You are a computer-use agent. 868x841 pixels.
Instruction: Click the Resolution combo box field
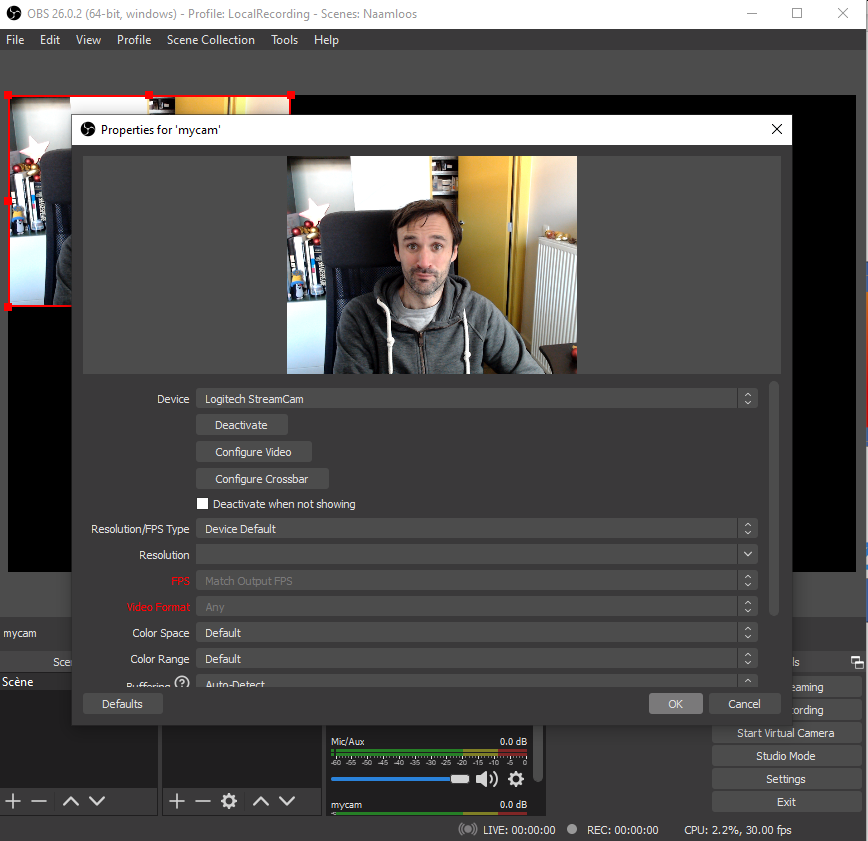[466, 555]
